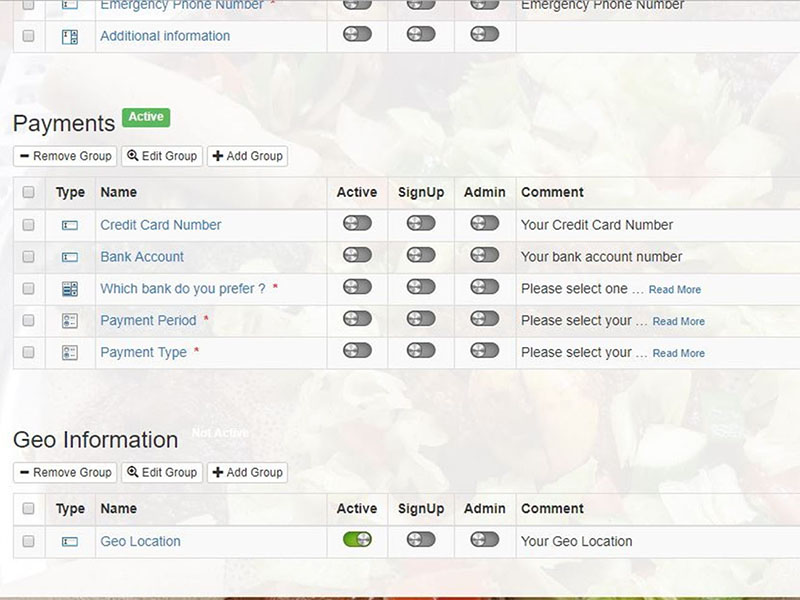800x600 pixels.
Task: Expand 'Read More' for the Payment Type comment
Action: [x=679, y=353]
